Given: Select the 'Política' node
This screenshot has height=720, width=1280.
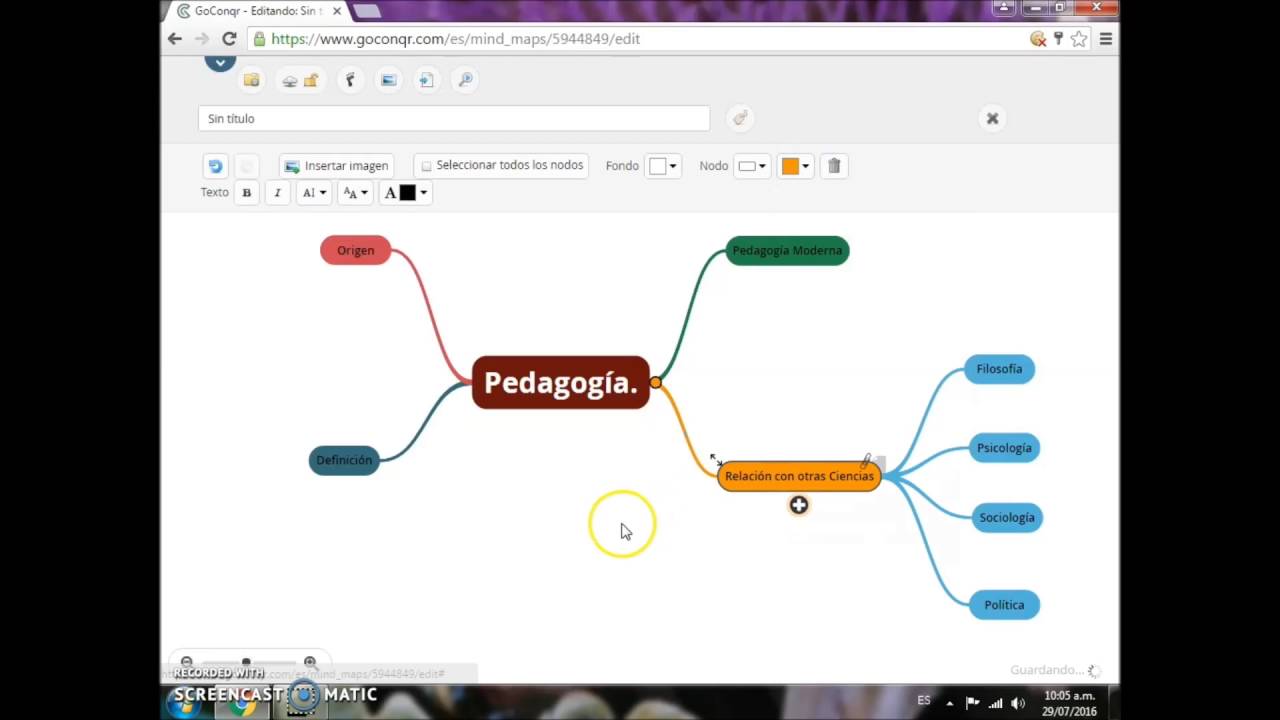Looking at the screenshot, I should pyautogui.click(x=1004, y=604).
